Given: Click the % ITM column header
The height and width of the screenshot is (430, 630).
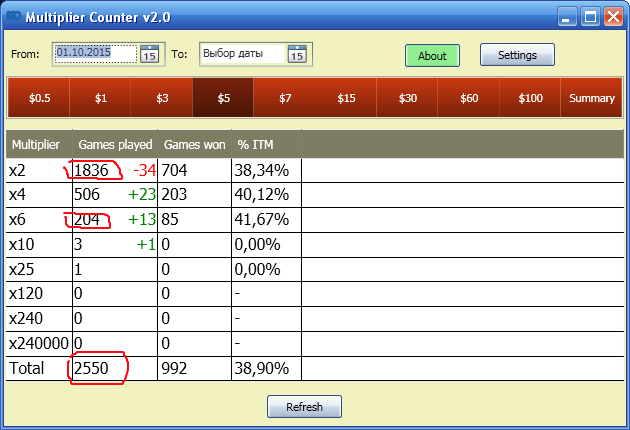Looking at the screenshot, I should pyautogui.click(x=266, y=144).
